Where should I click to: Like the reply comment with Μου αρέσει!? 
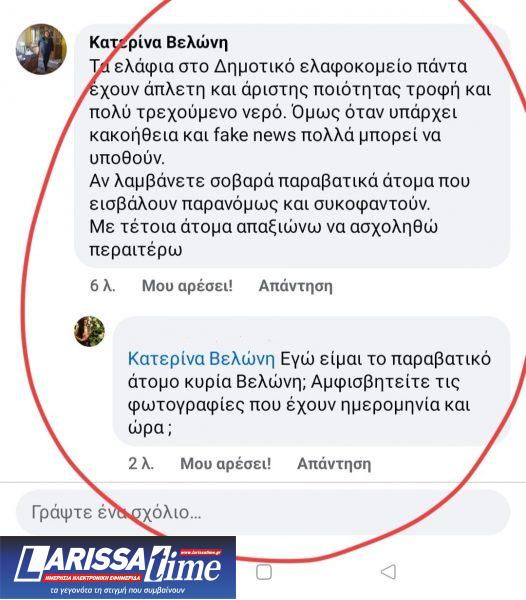coord(226,463)
